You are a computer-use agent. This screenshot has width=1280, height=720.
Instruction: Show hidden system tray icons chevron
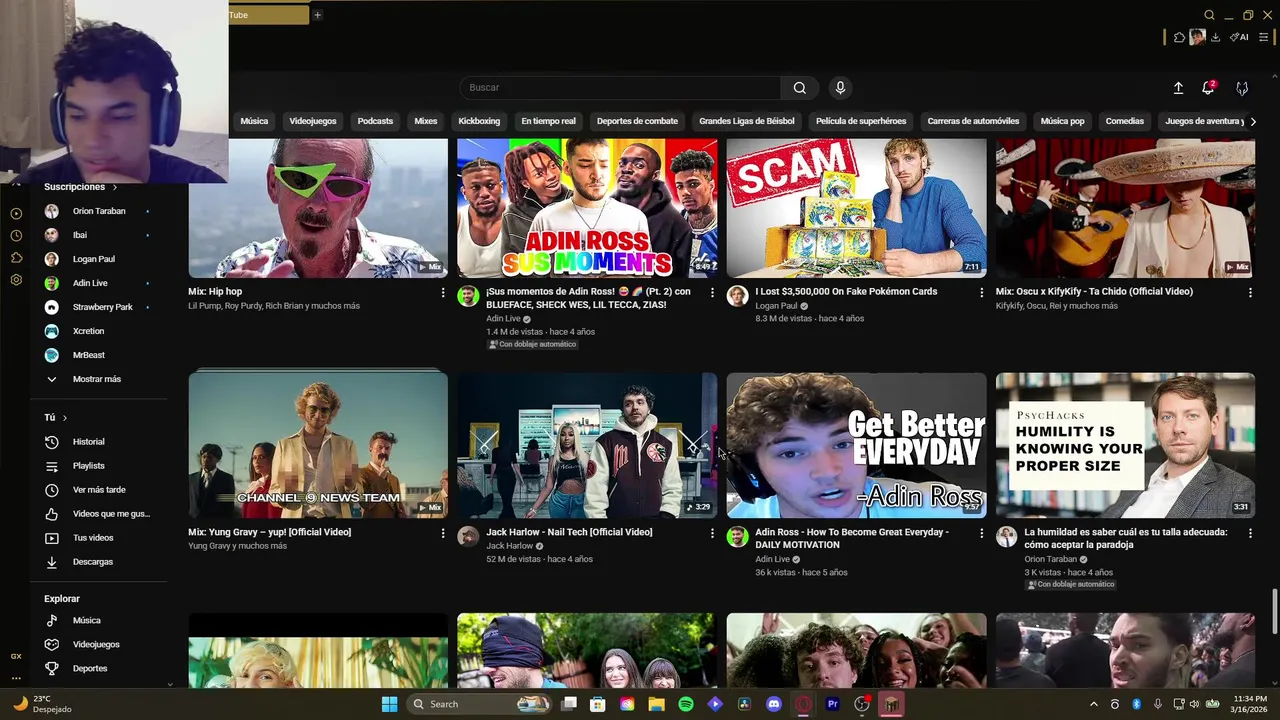tap(1093, 704)
